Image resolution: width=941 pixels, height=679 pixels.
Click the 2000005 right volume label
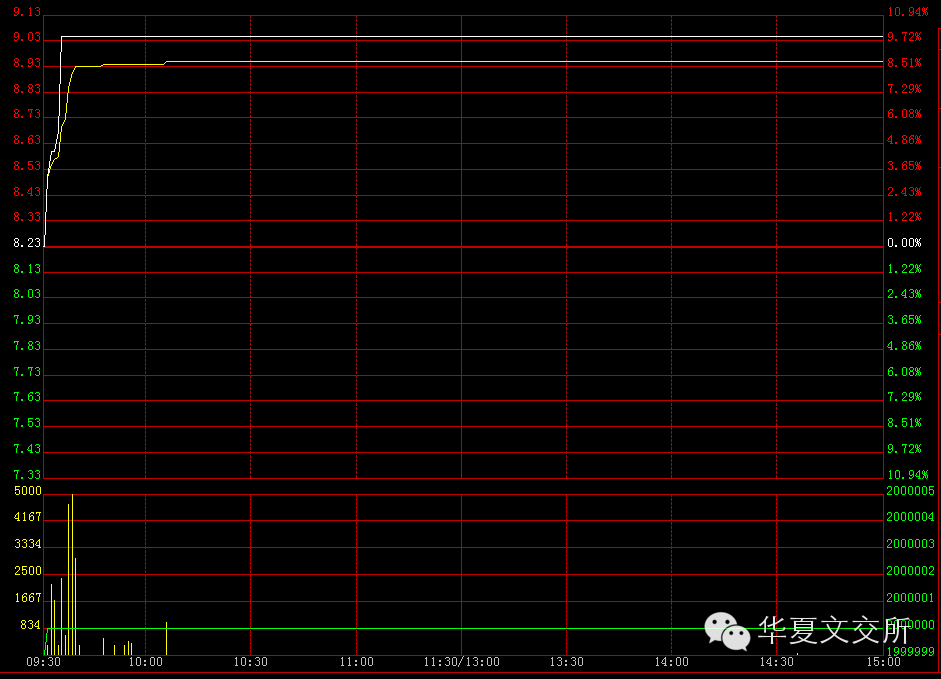click(910, 491)
